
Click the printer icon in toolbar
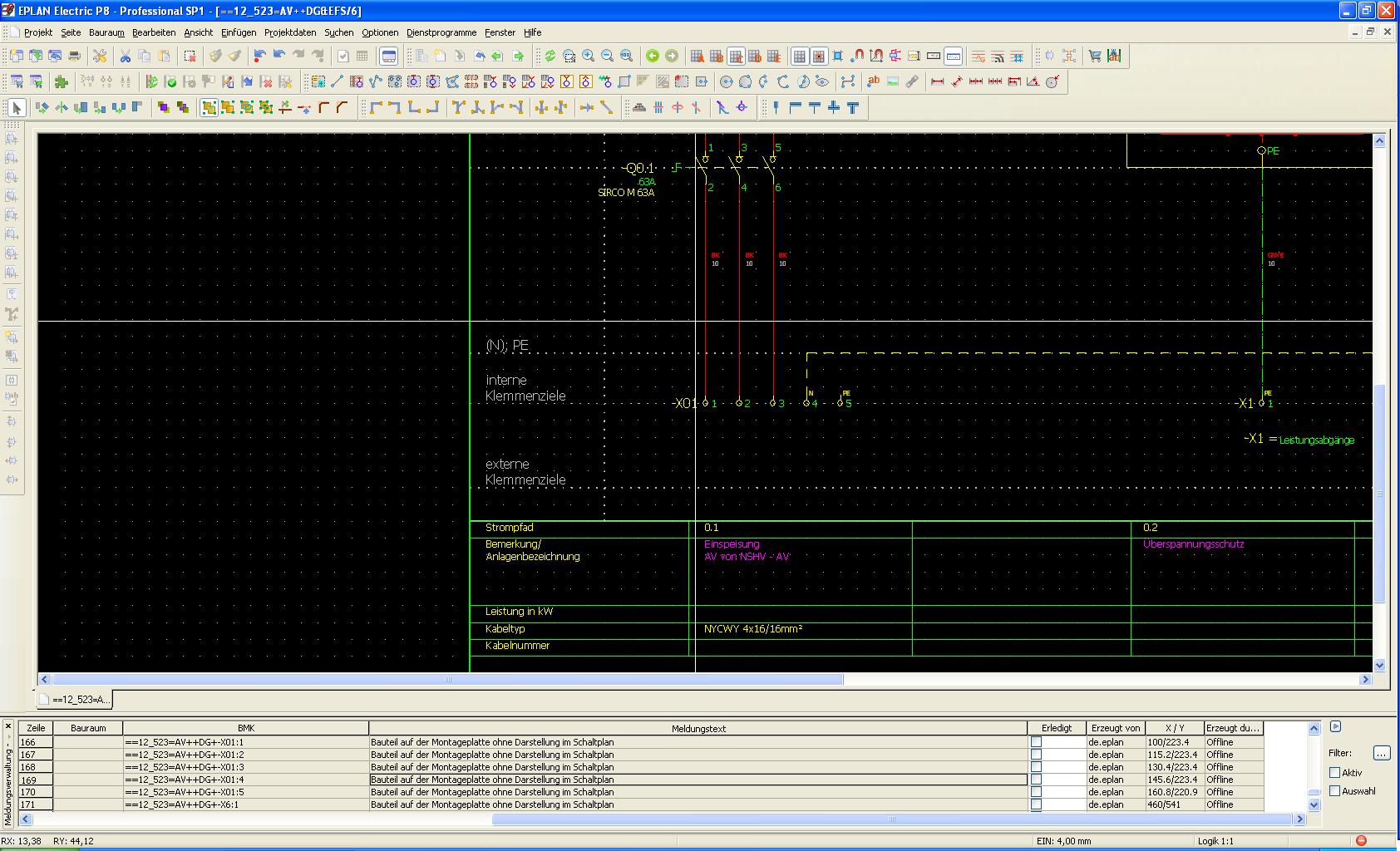click(x=74, y=56)
